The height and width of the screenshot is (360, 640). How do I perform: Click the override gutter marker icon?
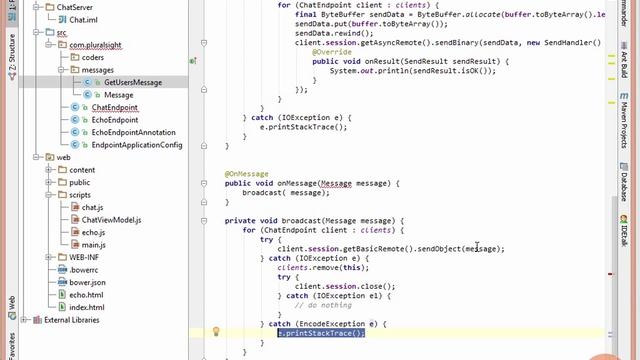[x=193, y=61]
